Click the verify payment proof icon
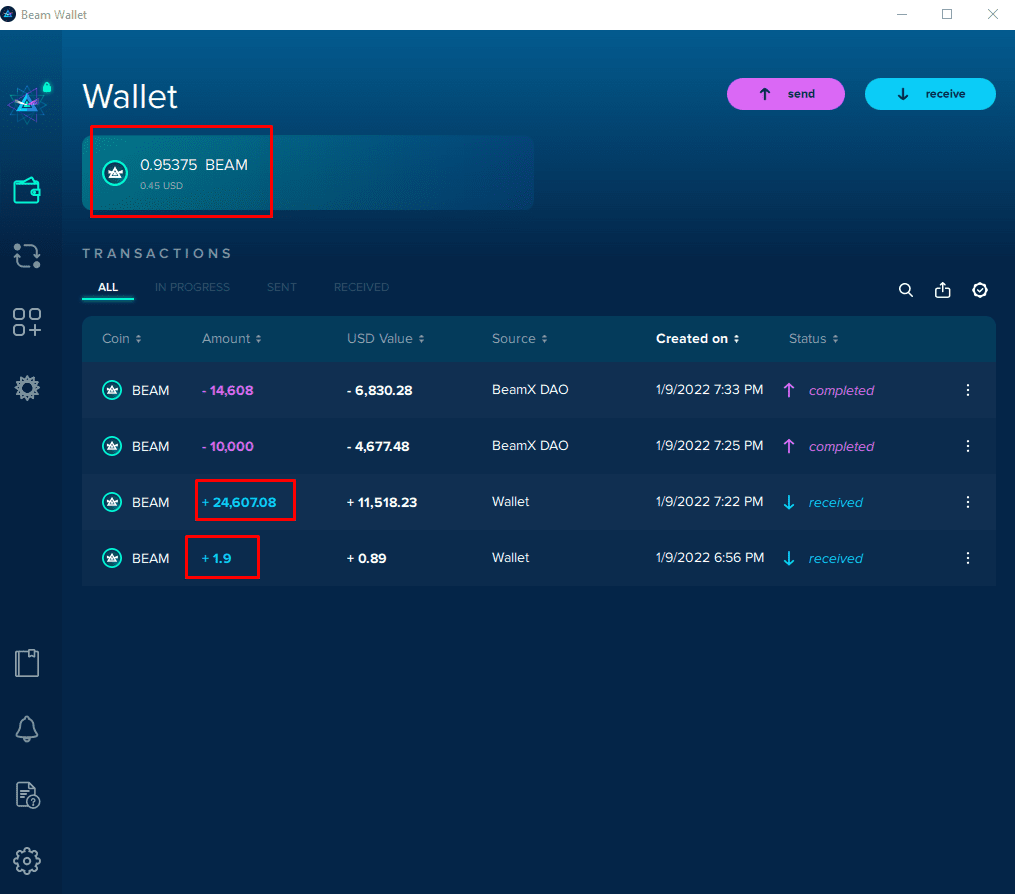This screenshot has width=1015, height=894. point(980,290)
